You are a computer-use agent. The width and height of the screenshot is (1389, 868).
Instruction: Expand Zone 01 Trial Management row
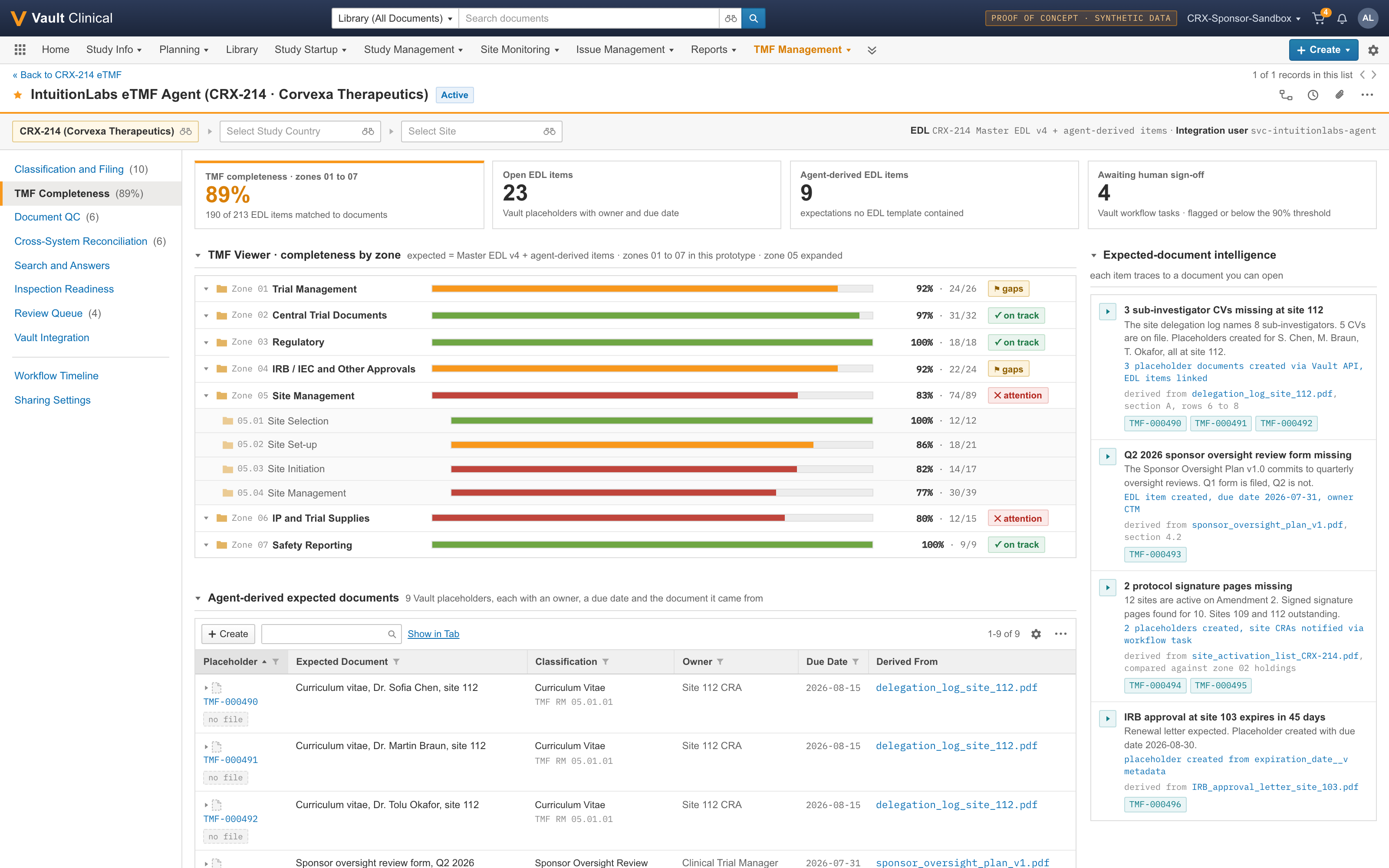point(206,289)
